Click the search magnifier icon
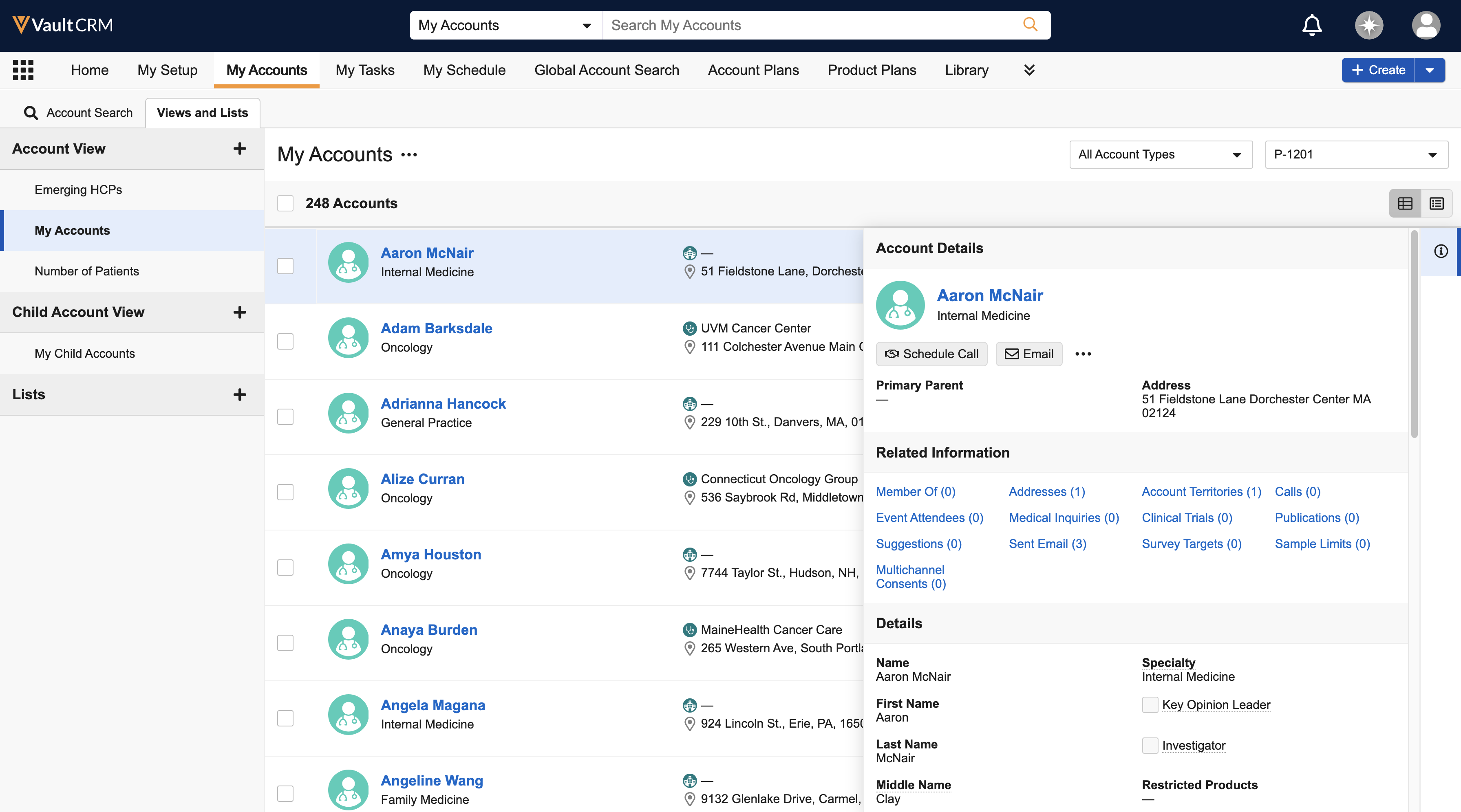Screen dimensions: 1461x812 click(1030, 25)
